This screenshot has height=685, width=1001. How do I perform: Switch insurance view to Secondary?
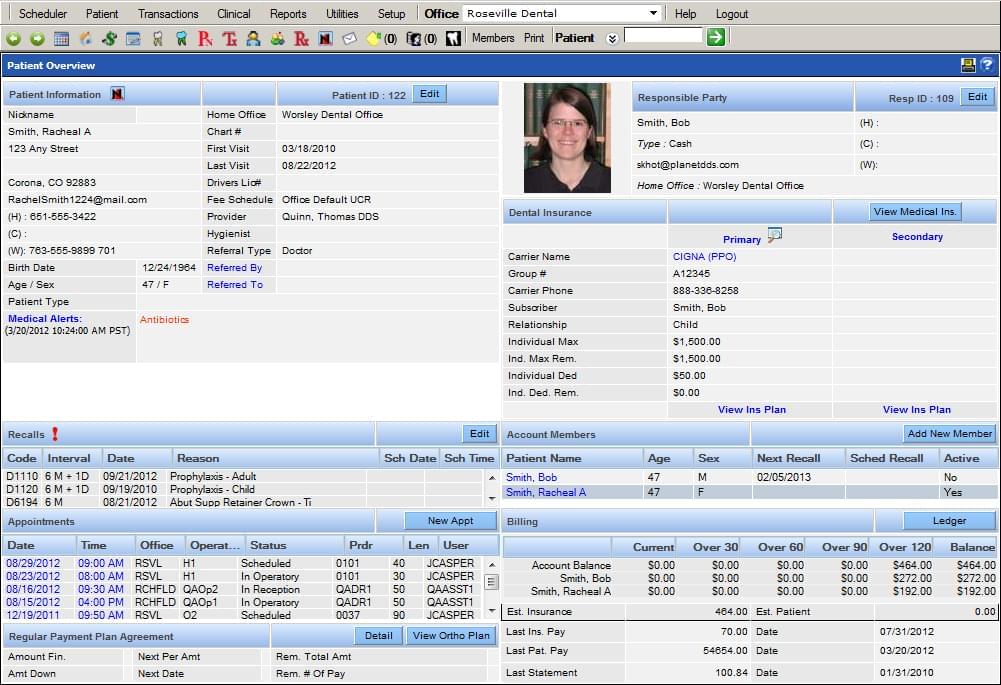916,236
